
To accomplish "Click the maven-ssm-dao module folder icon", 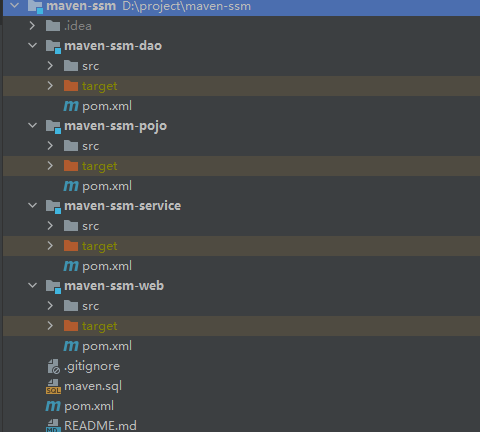I will coord(53,46).
